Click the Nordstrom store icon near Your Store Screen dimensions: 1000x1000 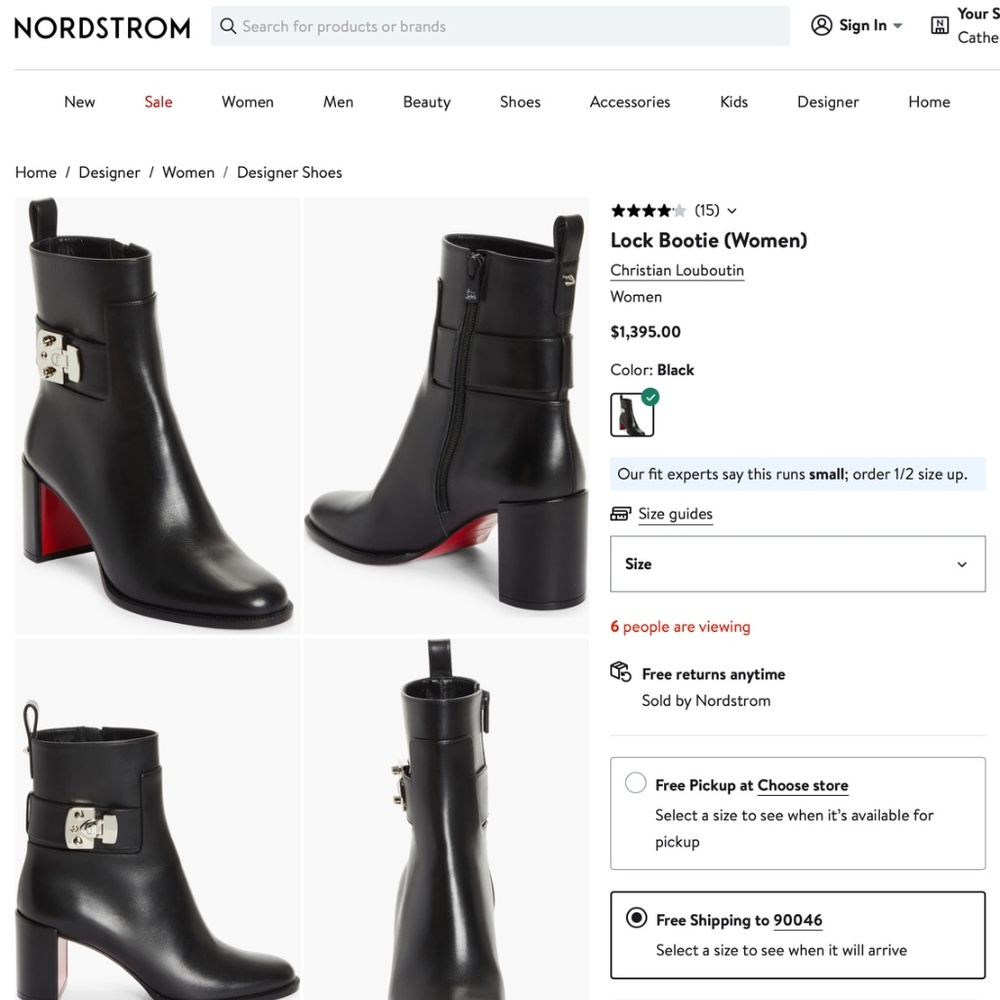coord(938,25)
